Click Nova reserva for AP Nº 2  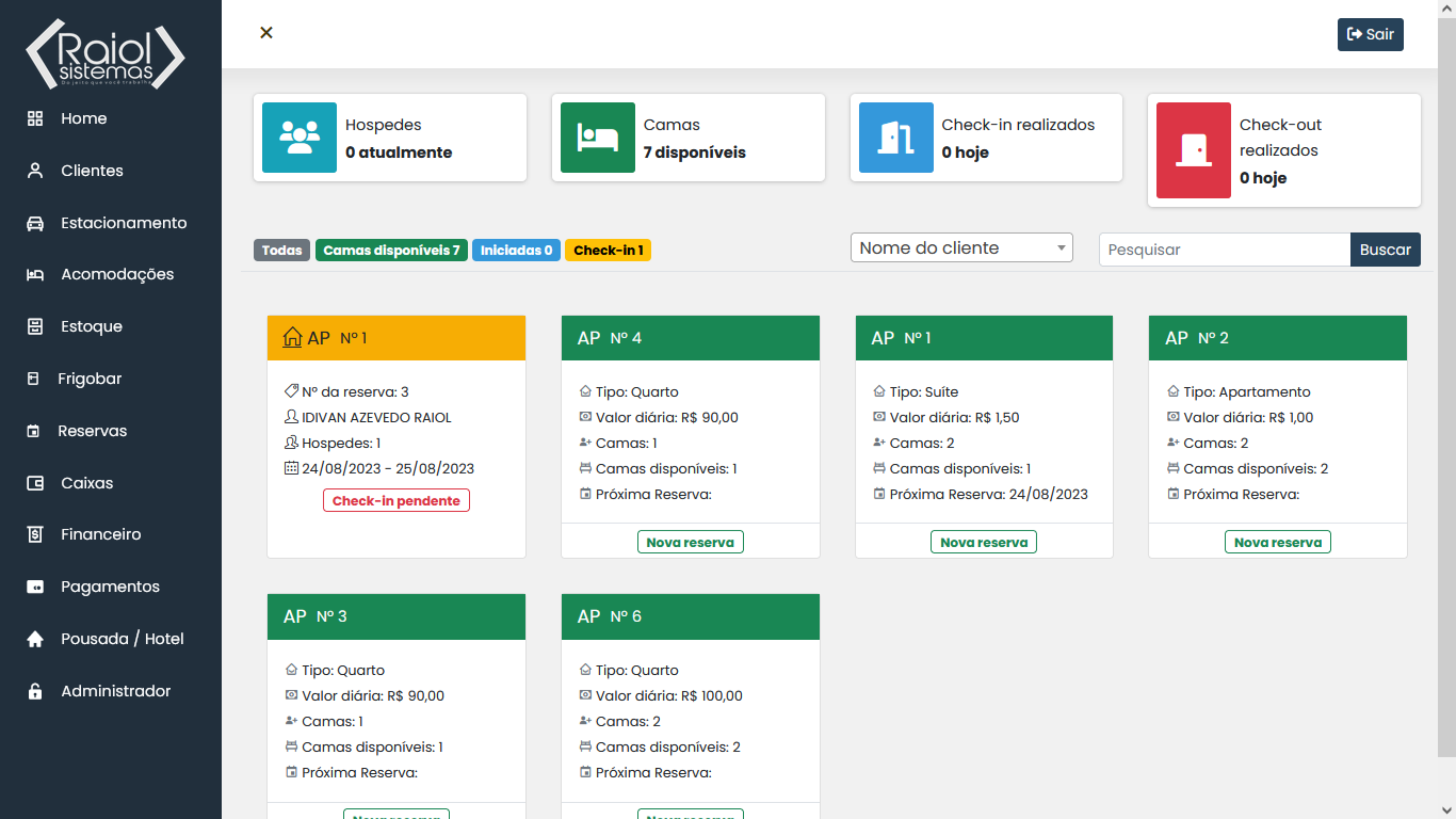tap(1277, 542)
